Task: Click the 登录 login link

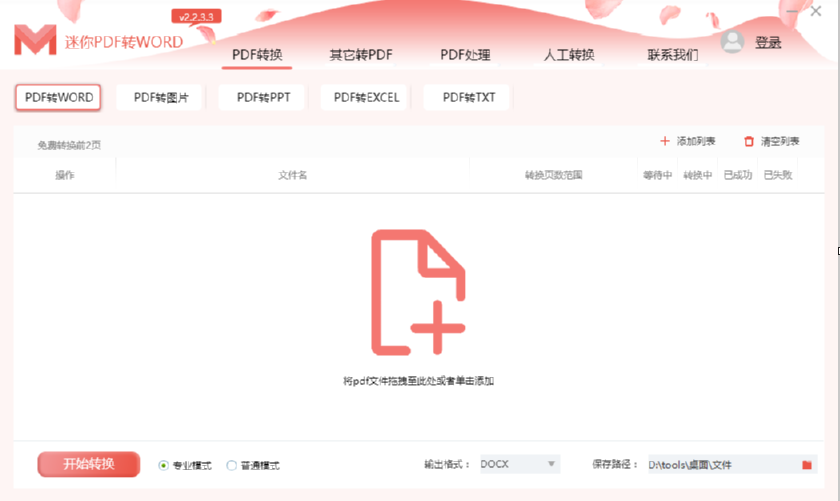Action: click(768, 42)
